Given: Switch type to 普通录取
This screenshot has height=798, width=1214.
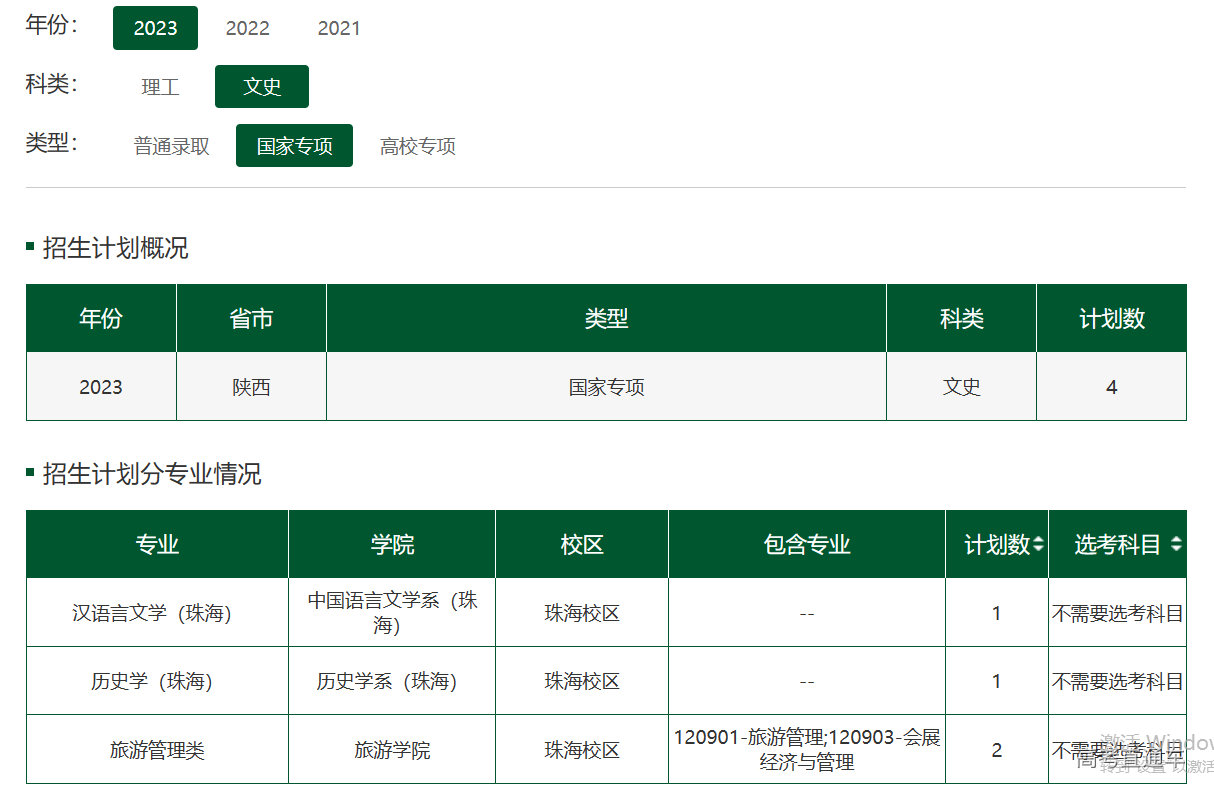Looking at the screenshot, I should [172, 146].
